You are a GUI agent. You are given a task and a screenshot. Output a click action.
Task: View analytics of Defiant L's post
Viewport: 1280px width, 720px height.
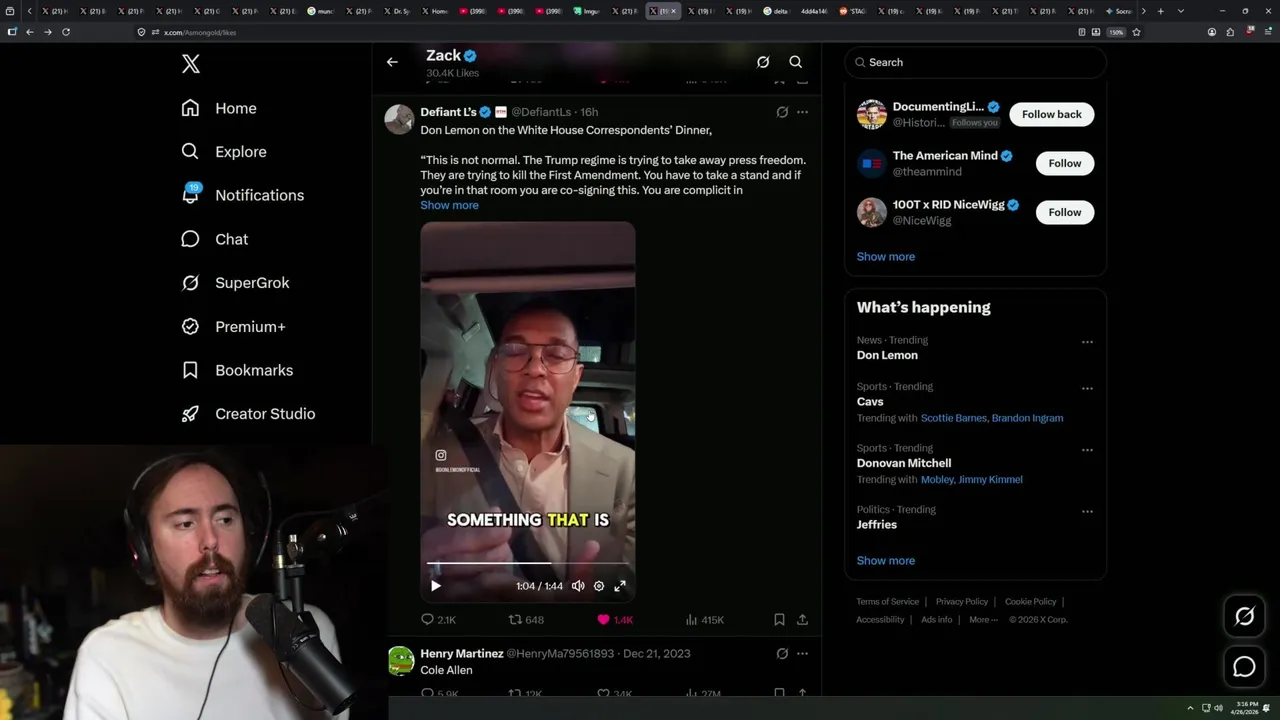704,620
